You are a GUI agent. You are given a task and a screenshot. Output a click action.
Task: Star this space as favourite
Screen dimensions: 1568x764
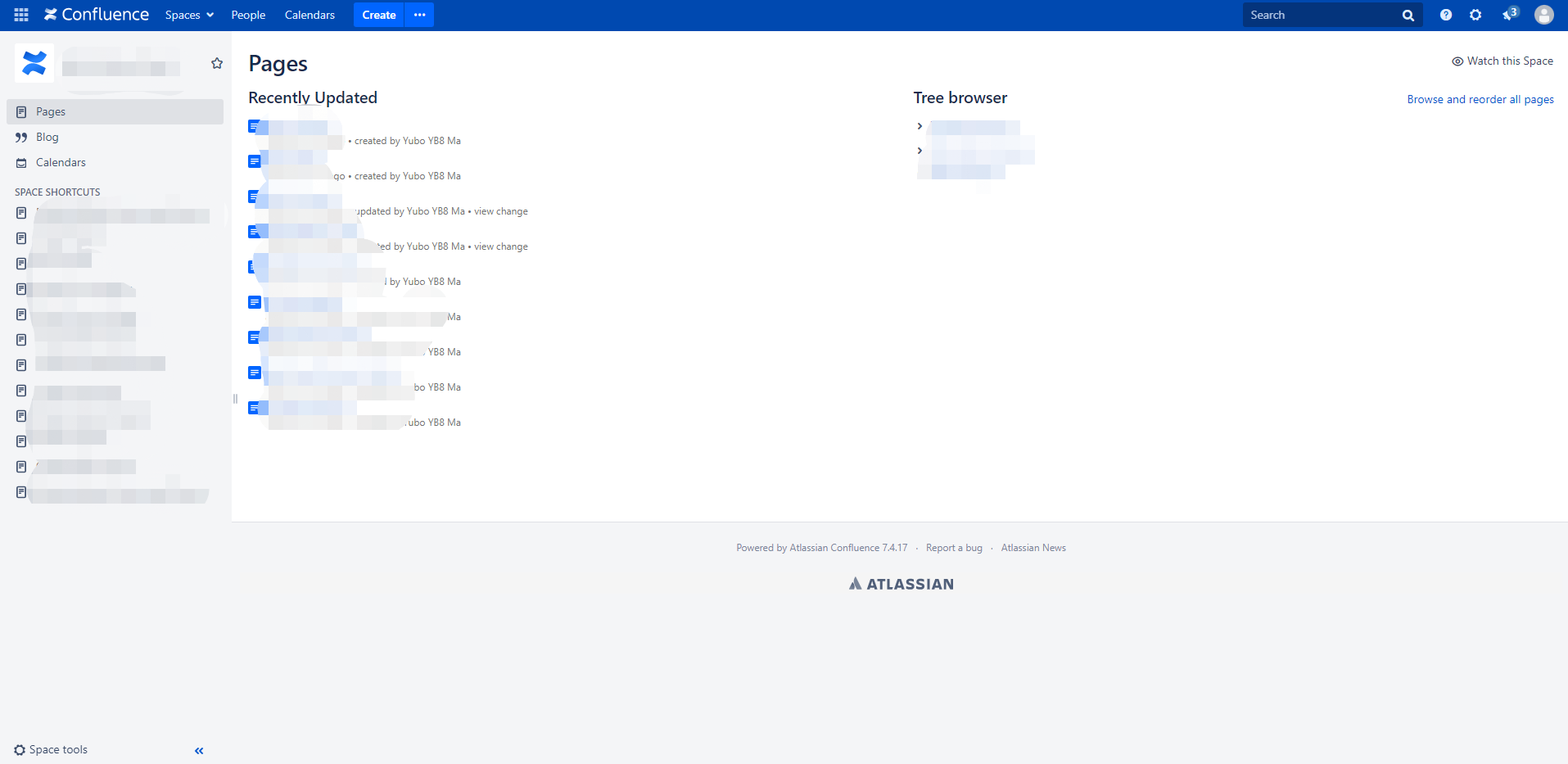(217, 63)
